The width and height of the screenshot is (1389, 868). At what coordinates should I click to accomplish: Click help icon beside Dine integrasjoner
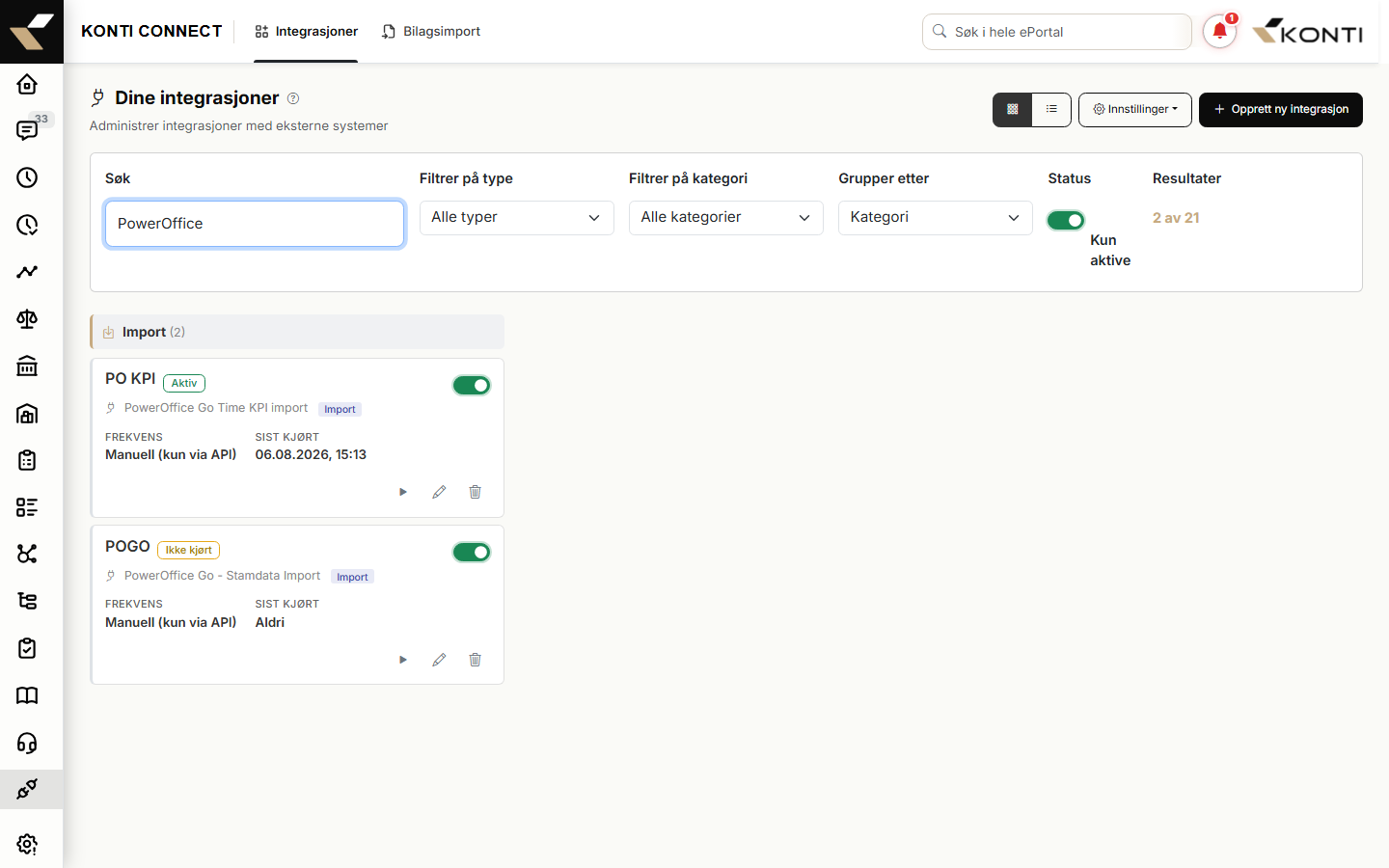click(x=293, y=98)
